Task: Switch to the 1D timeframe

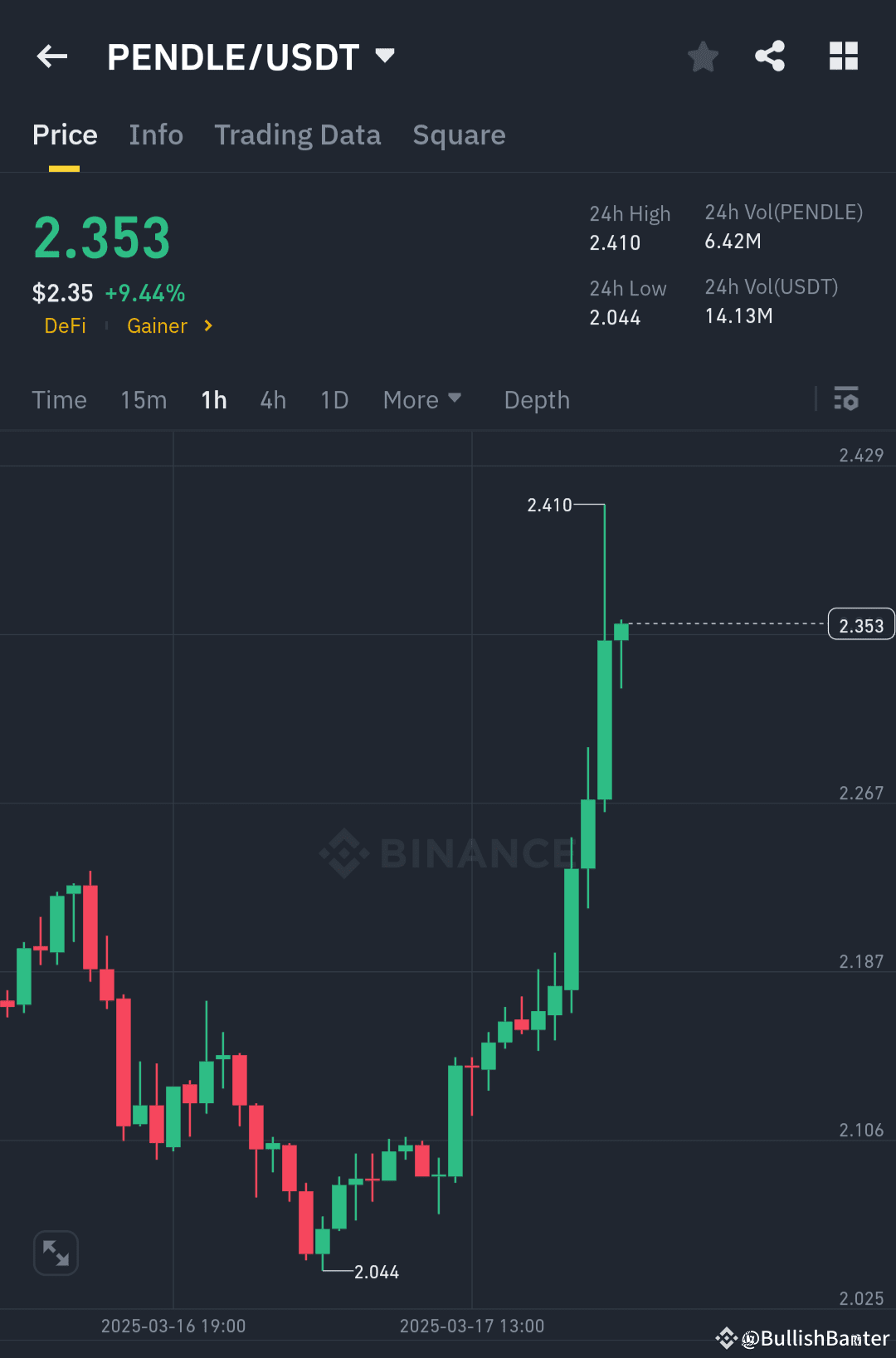Action: 334,399
